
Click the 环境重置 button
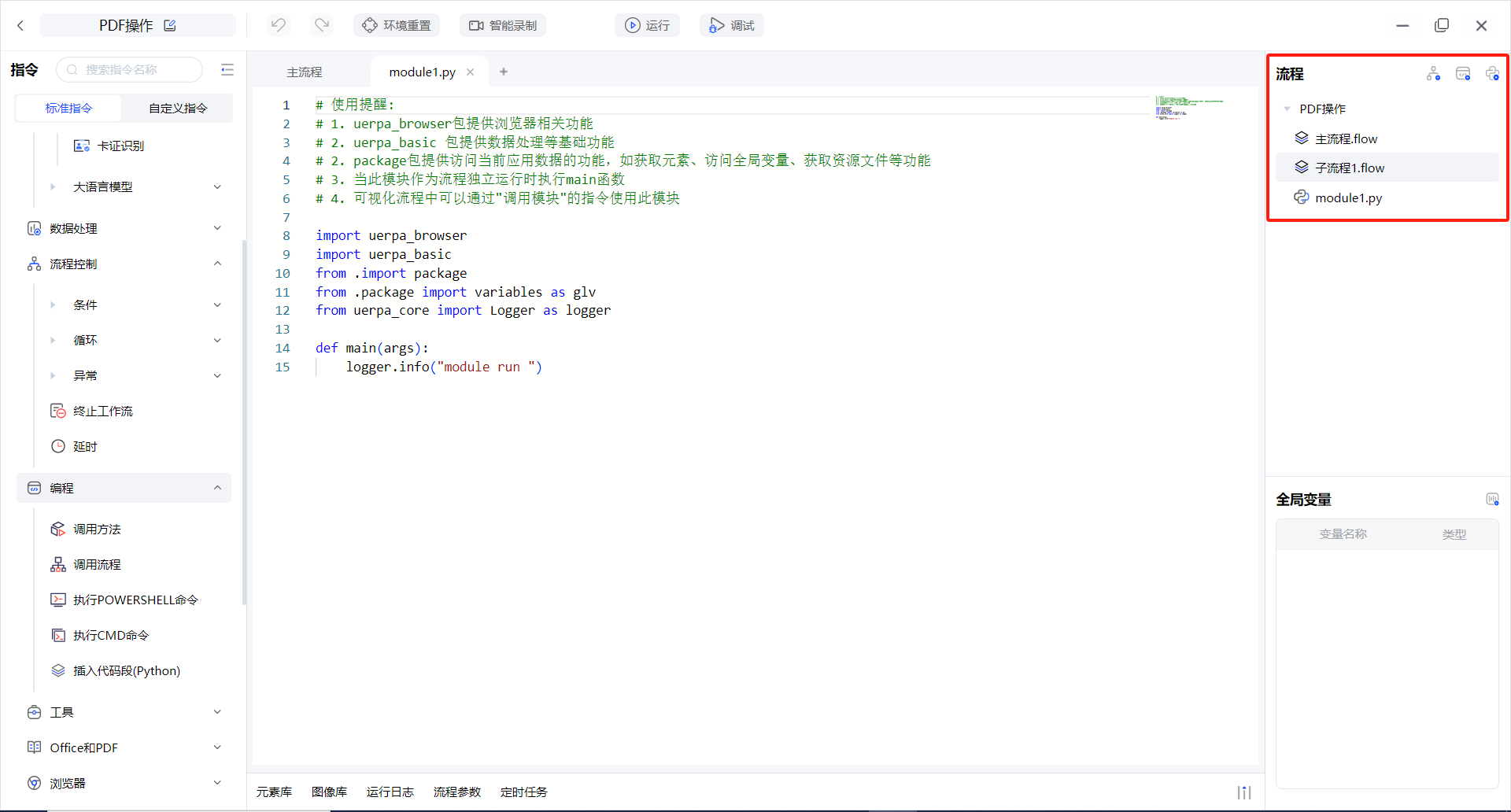pyautogui.click(x=397, y=25)
